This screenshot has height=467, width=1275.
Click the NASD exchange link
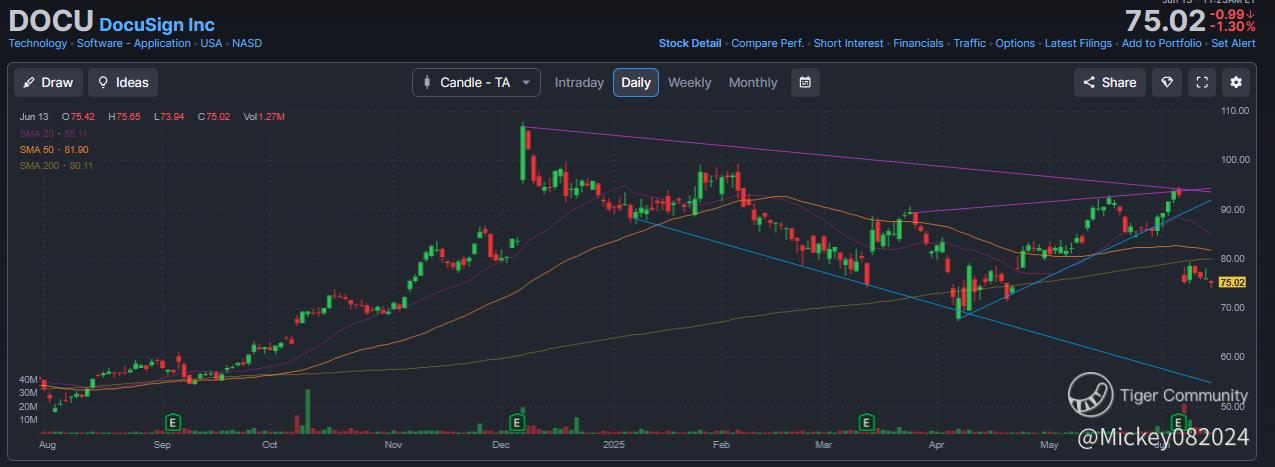coord(247,43)
